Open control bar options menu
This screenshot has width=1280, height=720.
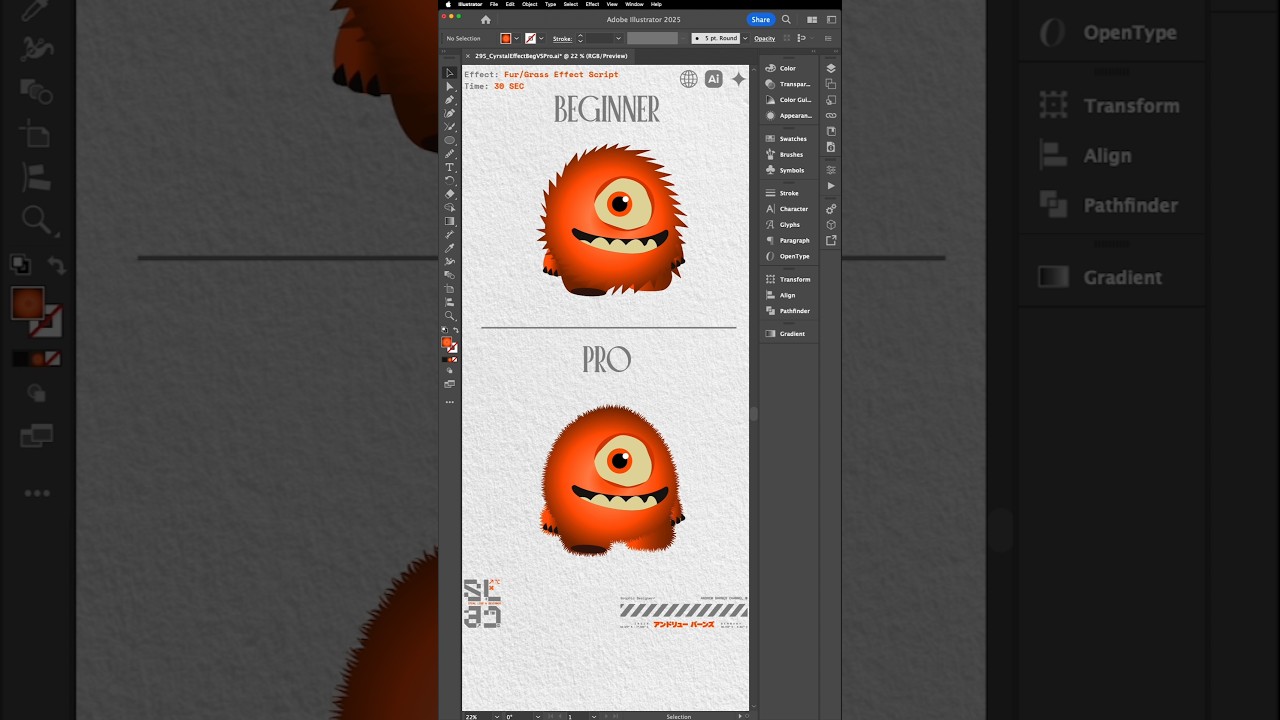click(x=828, y=38)
